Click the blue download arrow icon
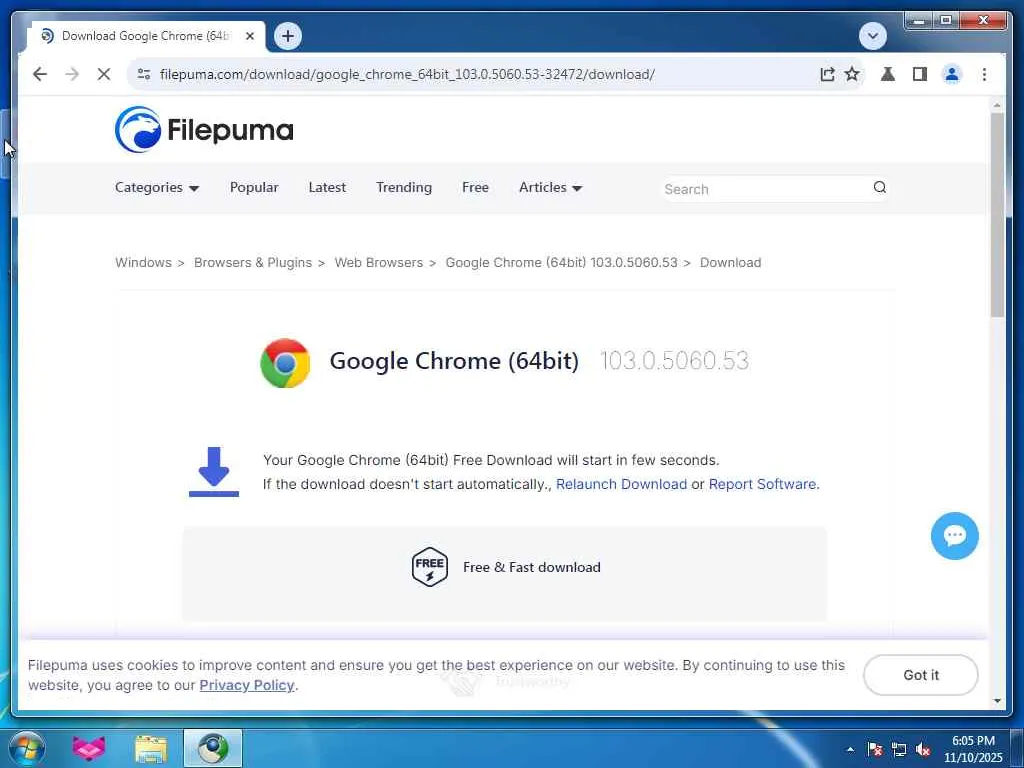 tap(214, 472)
